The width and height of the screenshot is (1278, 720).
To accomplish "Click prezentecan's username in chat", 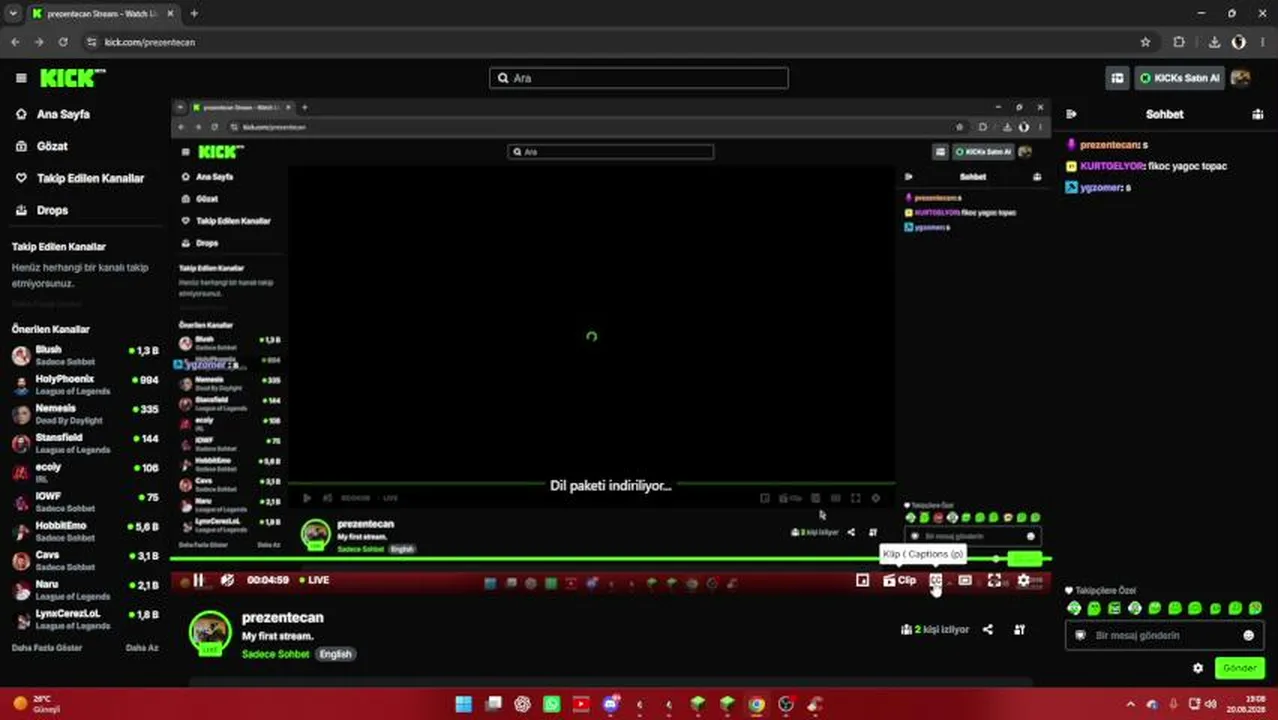I will [1109, 145].
